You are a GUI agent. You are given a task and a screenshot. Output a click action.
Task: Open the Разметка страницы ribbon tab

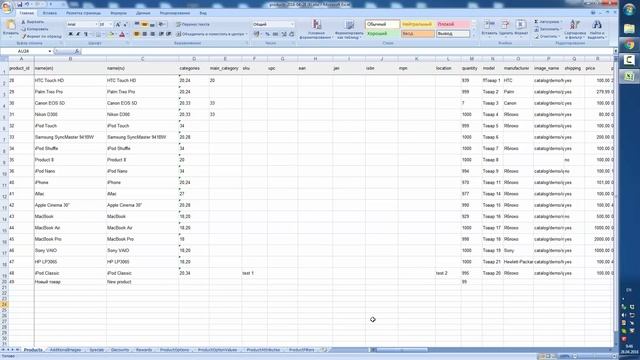(x=83, y=13)
